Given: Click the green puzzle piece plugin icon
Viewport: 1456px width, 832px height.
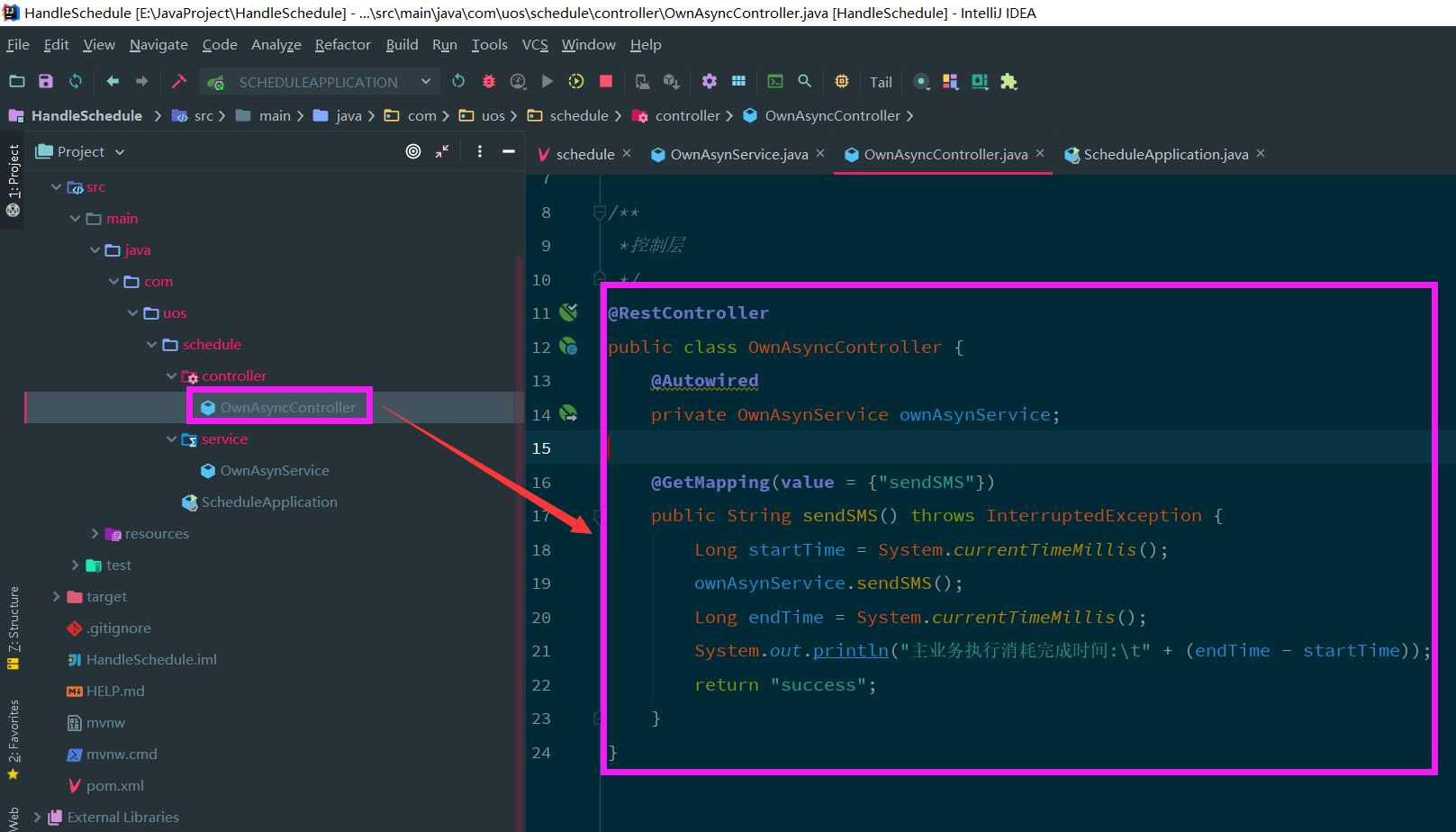Looking at the screenshot, I should click(1008, 81).
